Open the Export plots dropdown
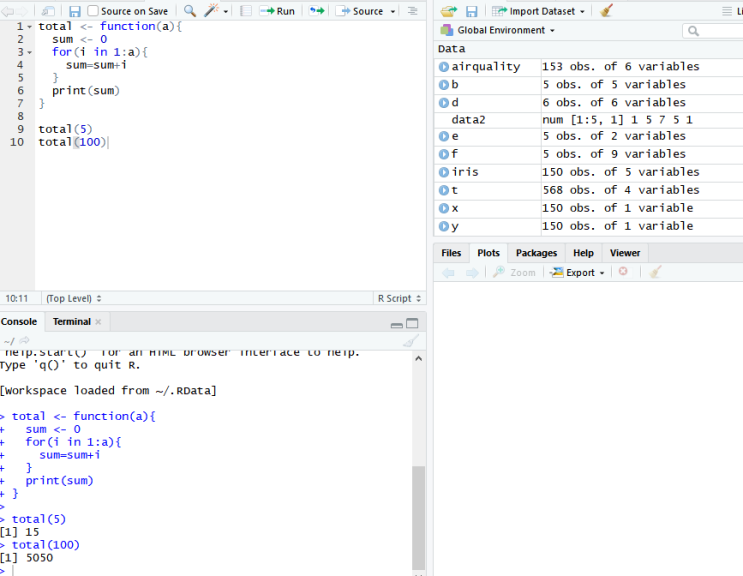 (578, 272)
